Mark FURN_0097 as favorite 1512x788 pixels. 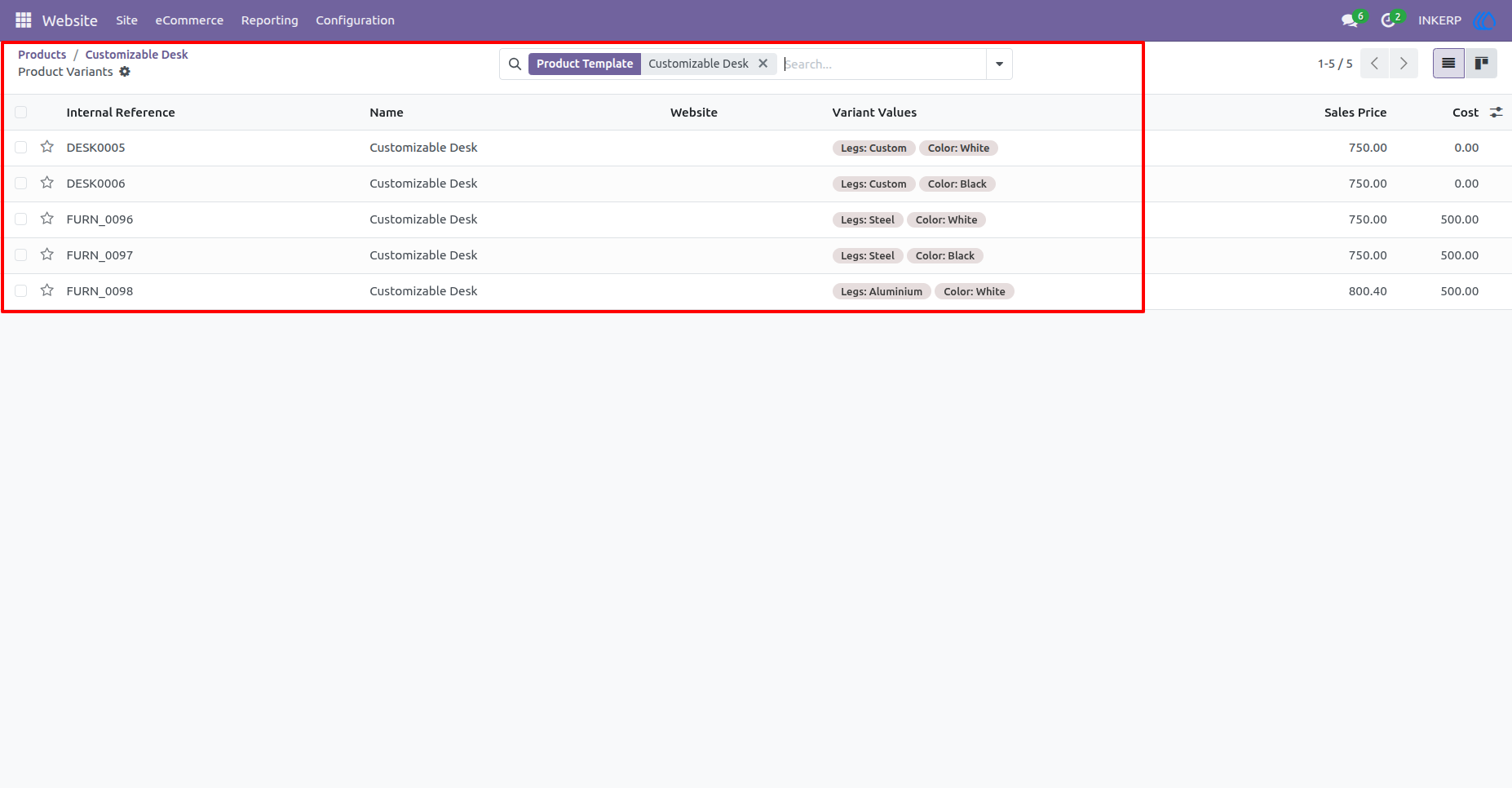[x=47, y=255]
